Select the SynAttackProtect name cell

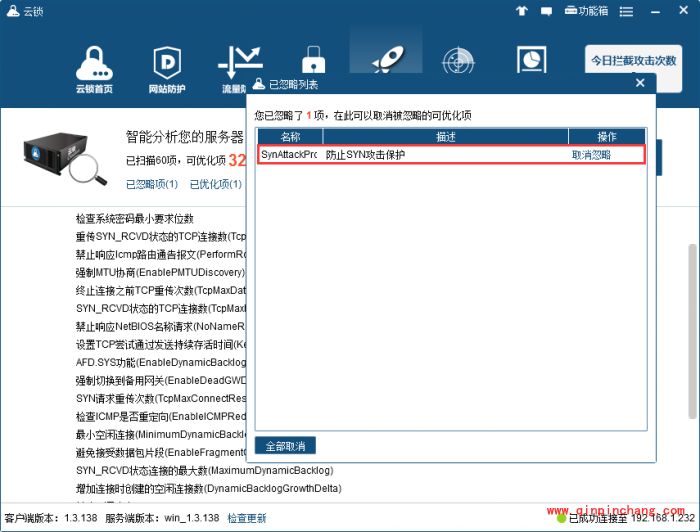click(289, 154)
